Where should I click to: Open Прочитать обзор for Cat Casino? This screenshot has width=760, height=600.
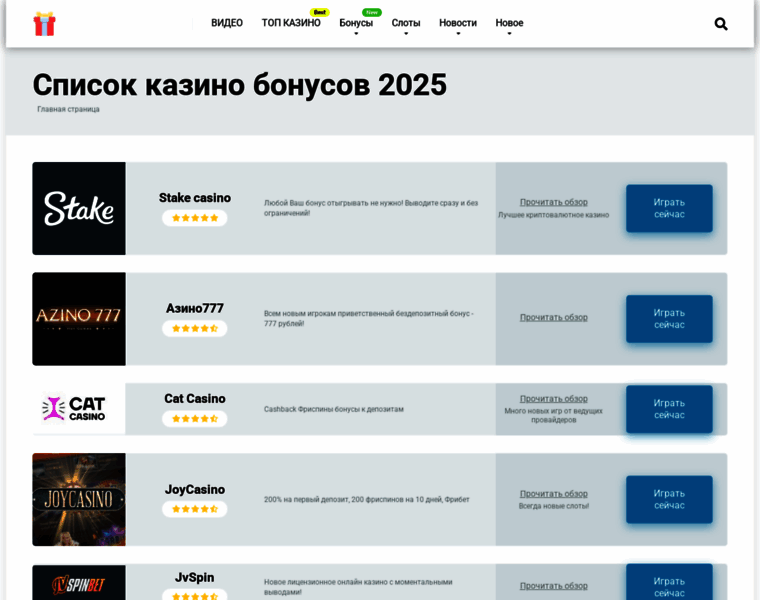click(554, 399)
